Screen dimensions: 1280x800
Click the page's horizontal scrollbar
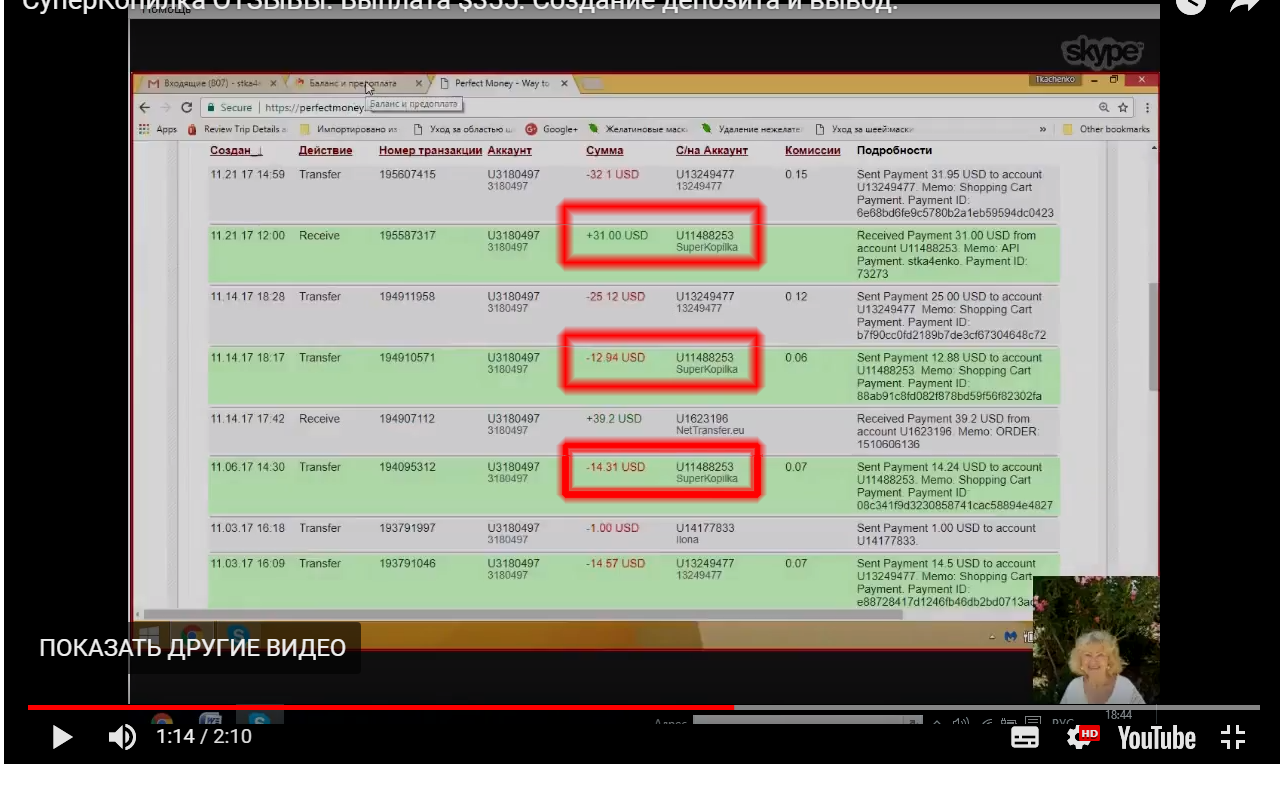[x=524, y=614]
